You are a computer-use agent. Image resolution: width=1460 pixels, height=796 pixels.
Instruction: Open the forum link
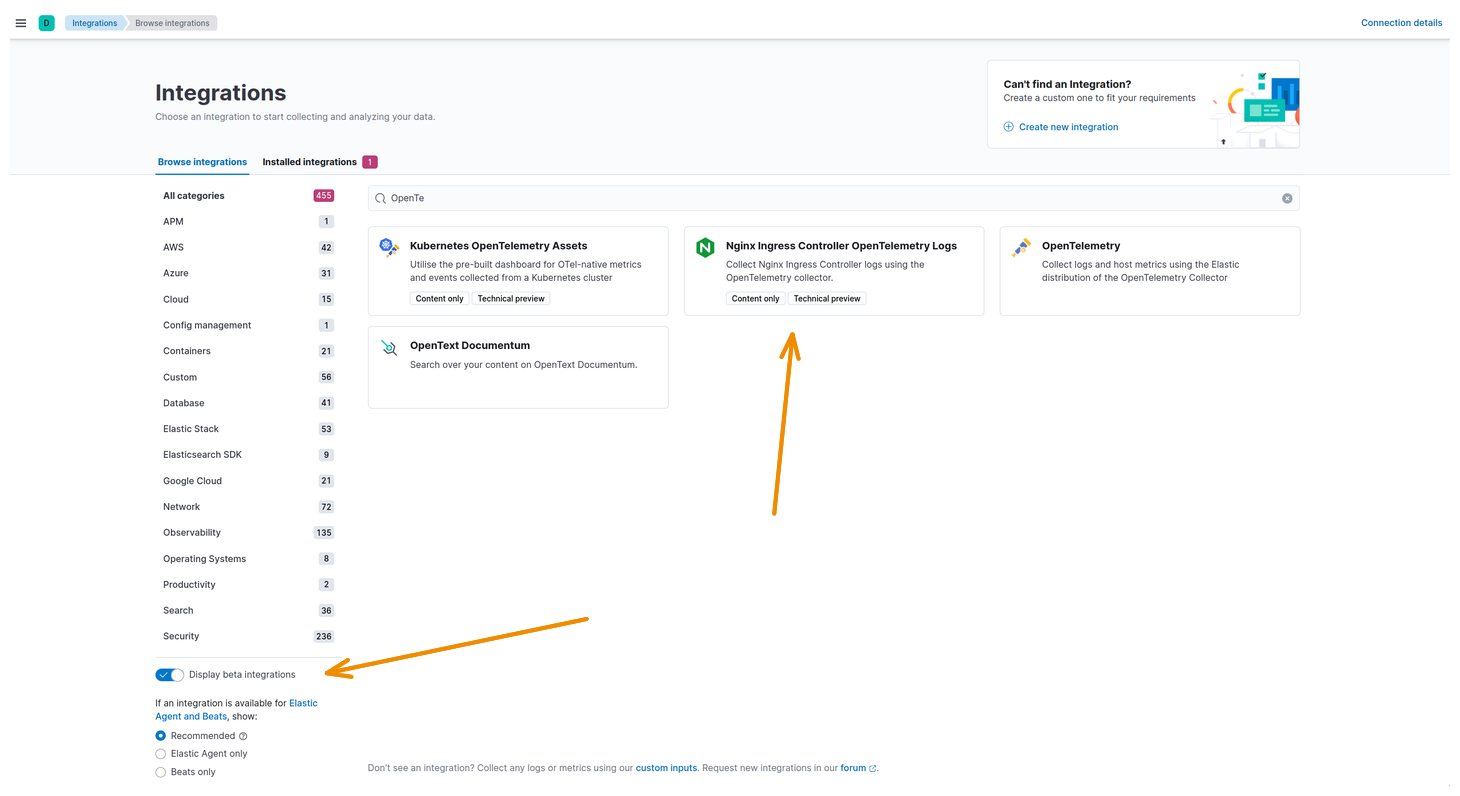point(853,768)
